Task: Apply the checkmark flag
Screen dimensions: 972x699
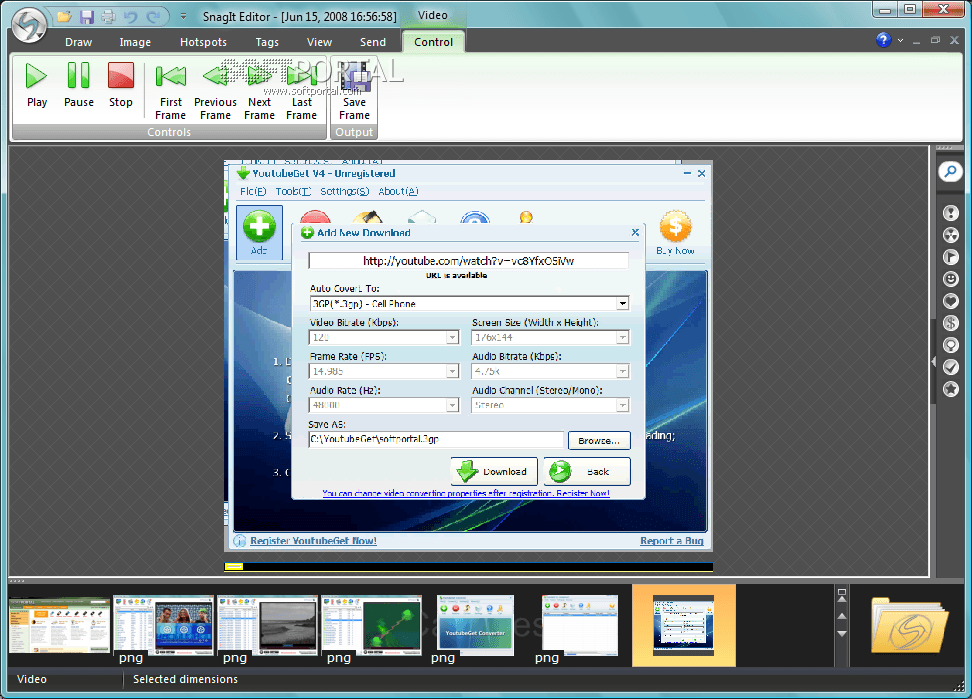Action: click(950, 367)
